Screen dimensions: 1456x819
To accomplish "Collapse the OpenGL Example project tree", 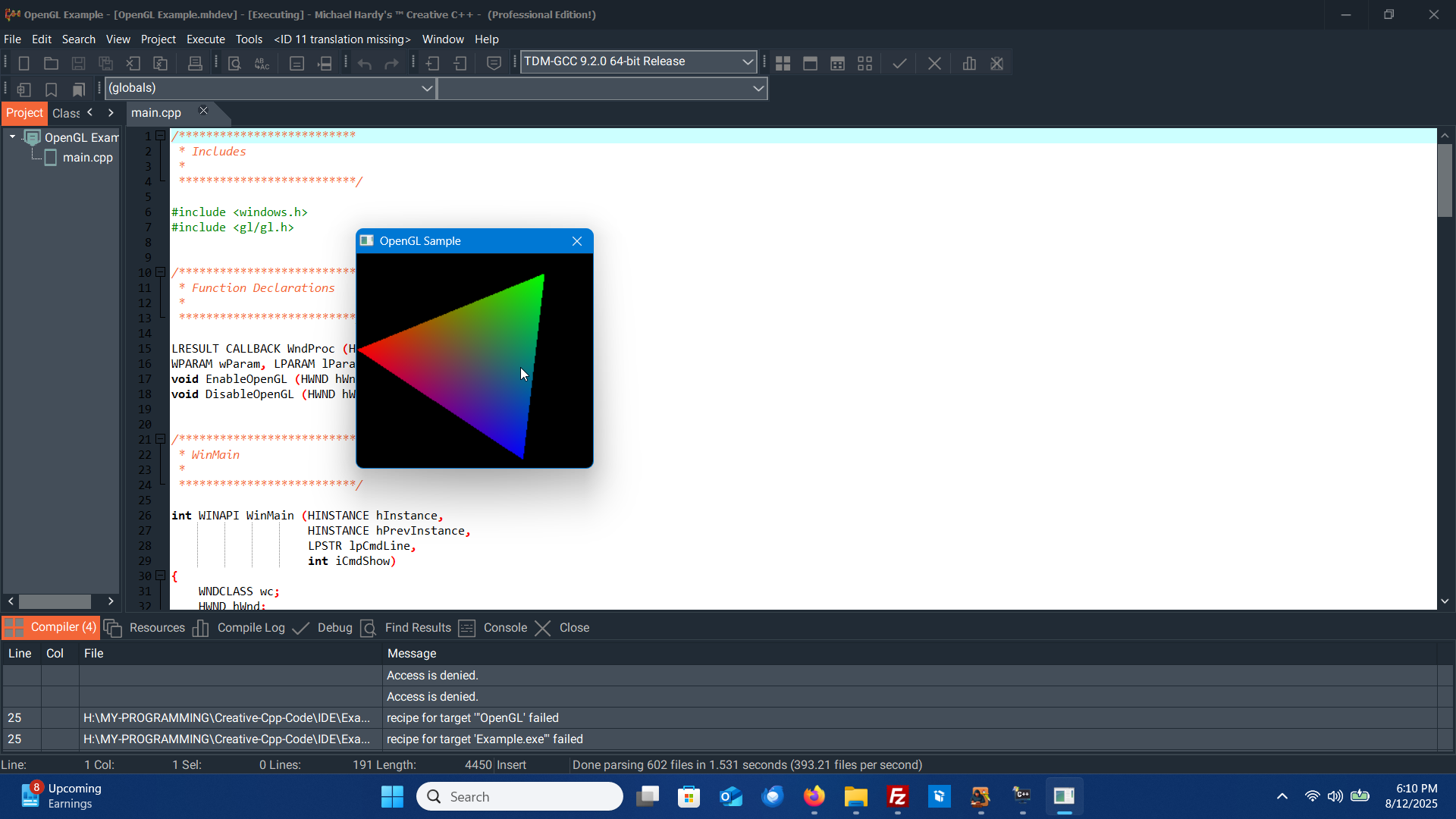I will click(12, 137).
